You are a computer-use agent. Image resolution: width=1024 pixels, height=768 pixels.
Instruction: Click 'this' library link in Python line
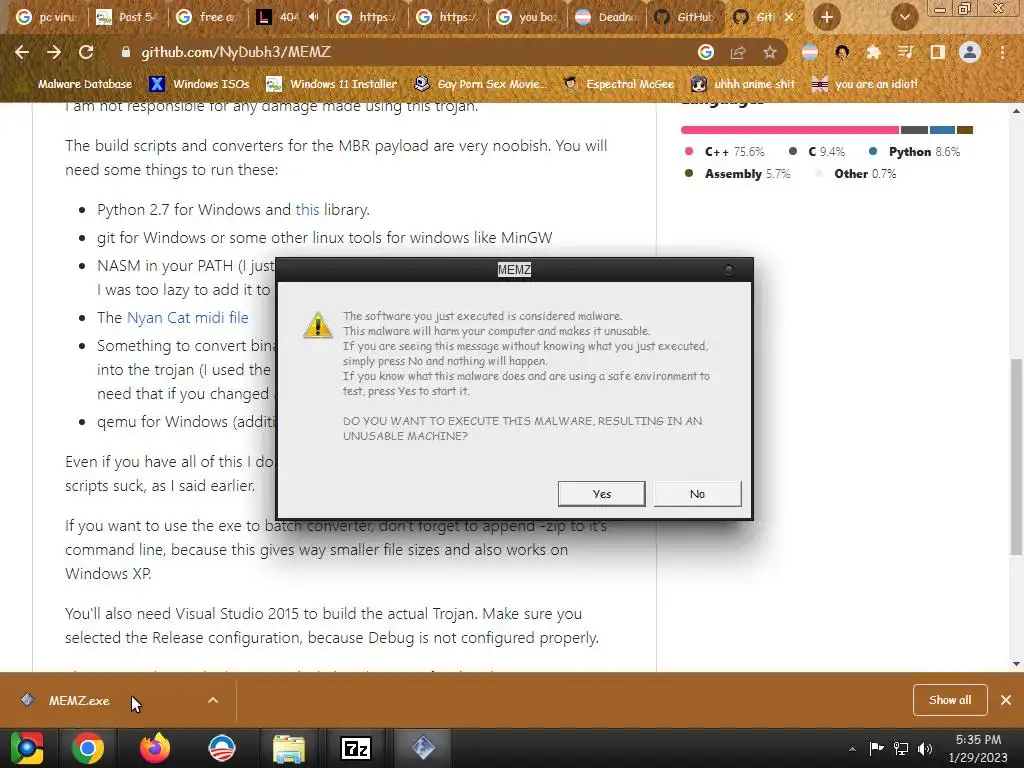pyautogui.click(x=307, y=210)
